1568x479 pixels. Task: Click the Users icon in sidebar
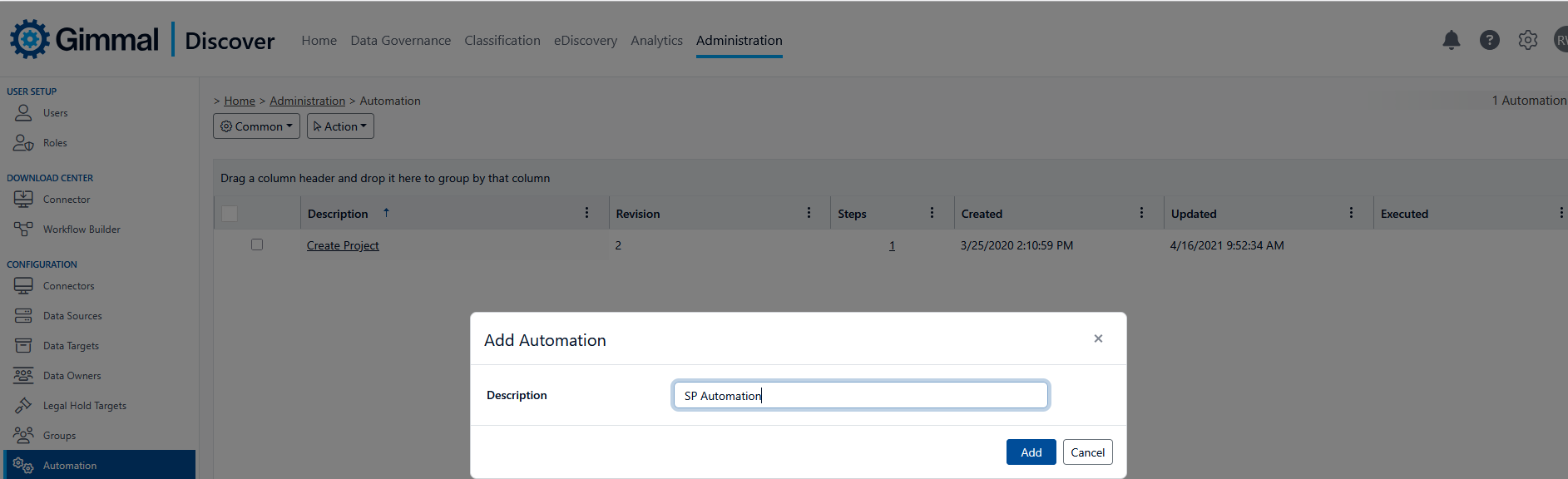23,113
